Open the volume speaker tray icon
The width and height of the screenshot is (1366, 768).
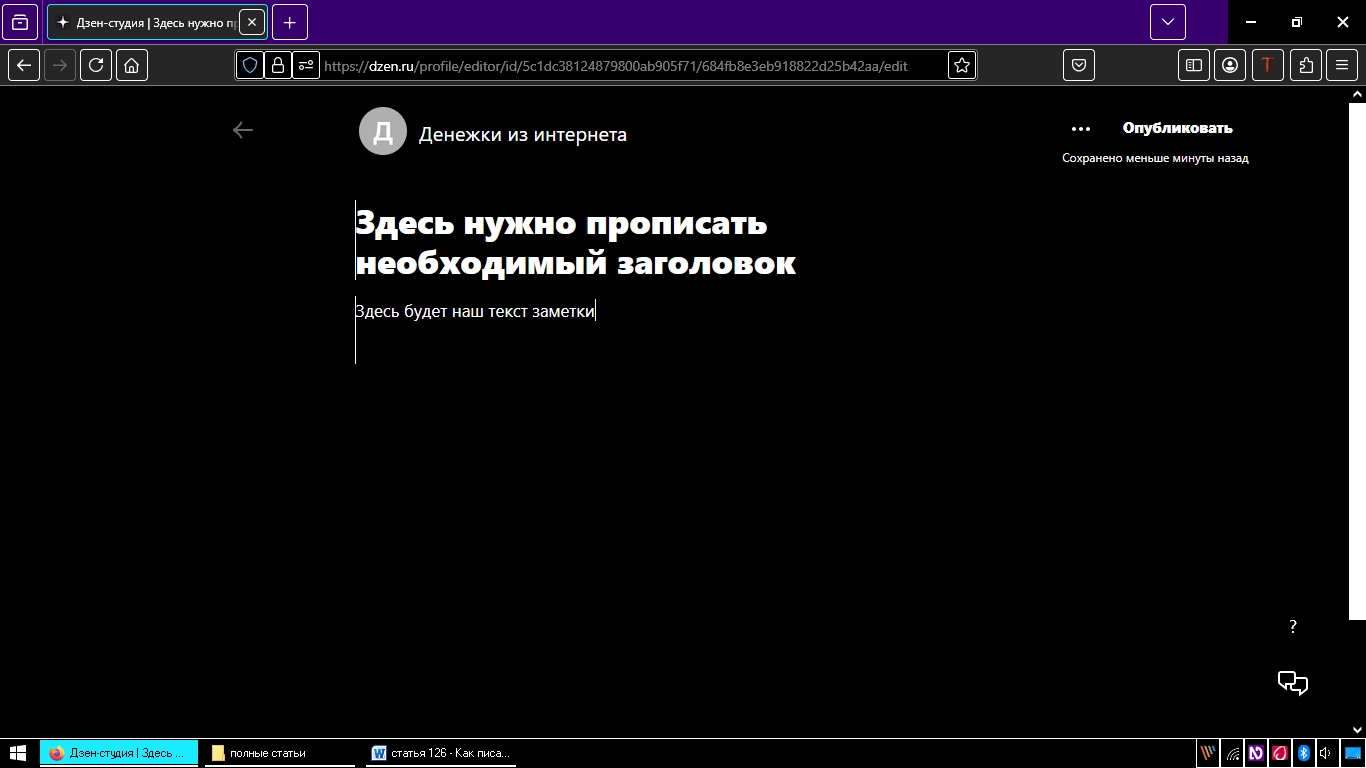pos(1326,753)
